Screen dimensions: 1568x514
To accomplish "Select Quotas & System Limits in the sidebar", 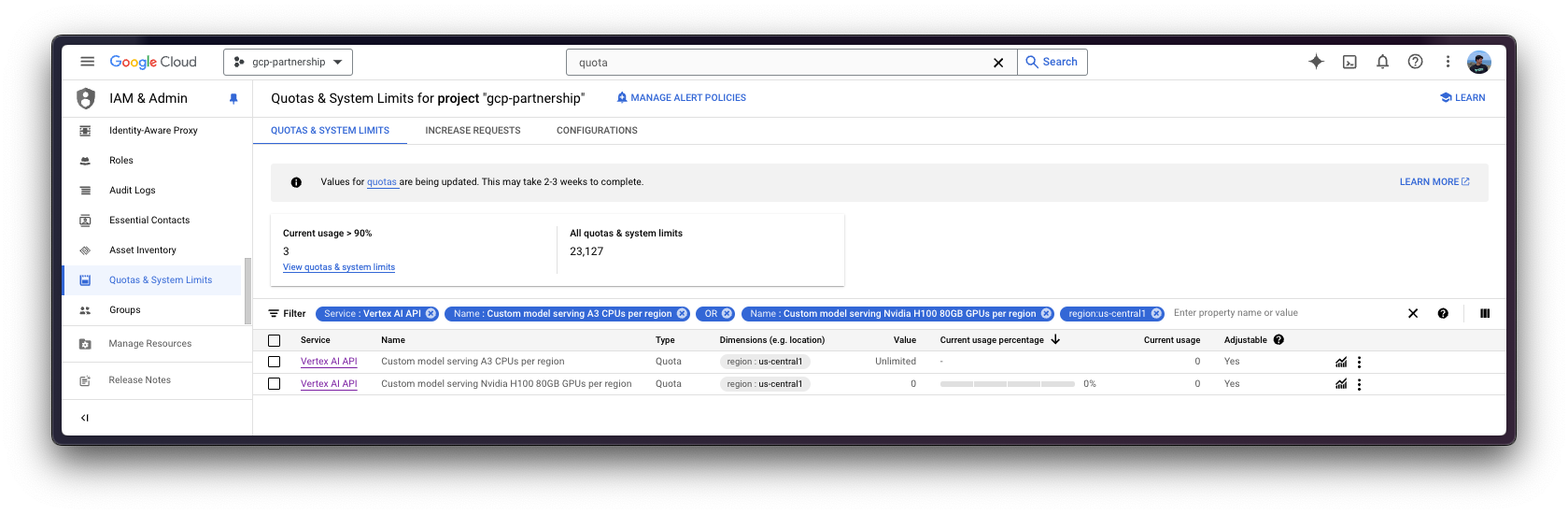I will pos(153,280).
